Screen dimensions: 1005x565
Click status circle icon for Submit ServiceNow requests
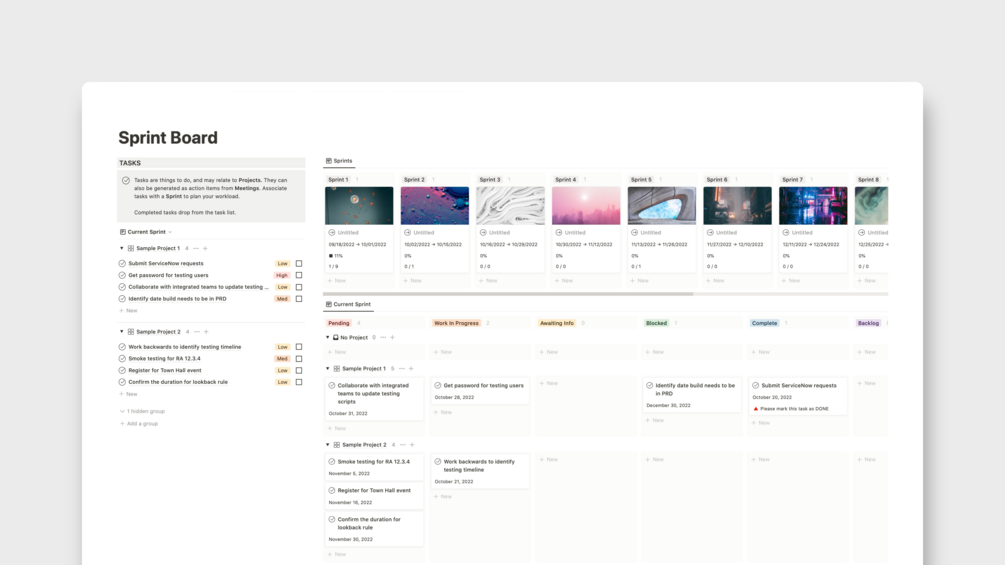(122, 263)
